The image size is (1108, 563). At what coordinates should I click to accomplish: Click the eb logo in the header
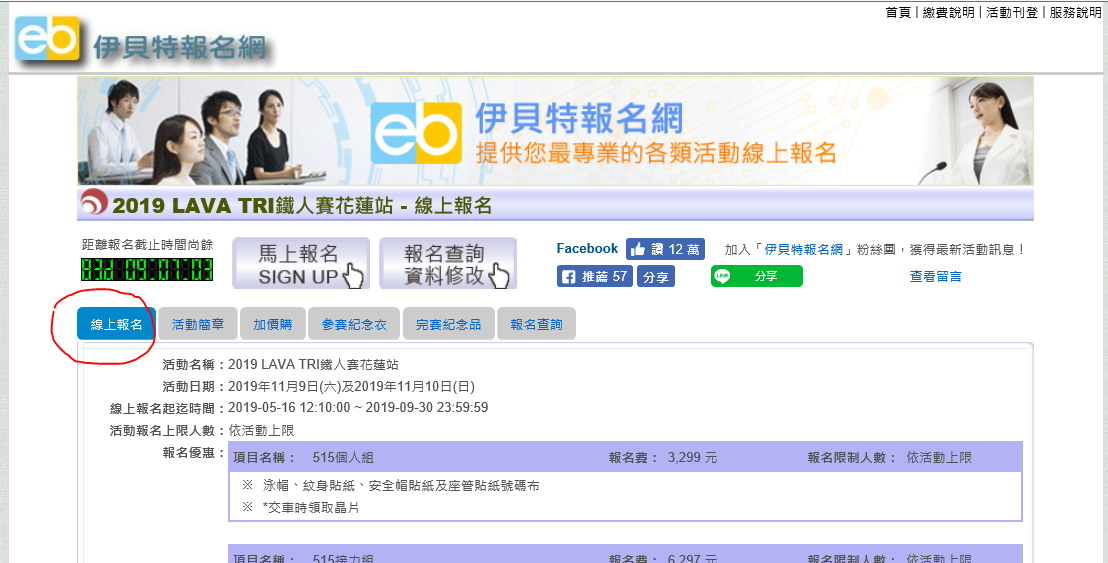pos(47,39)
